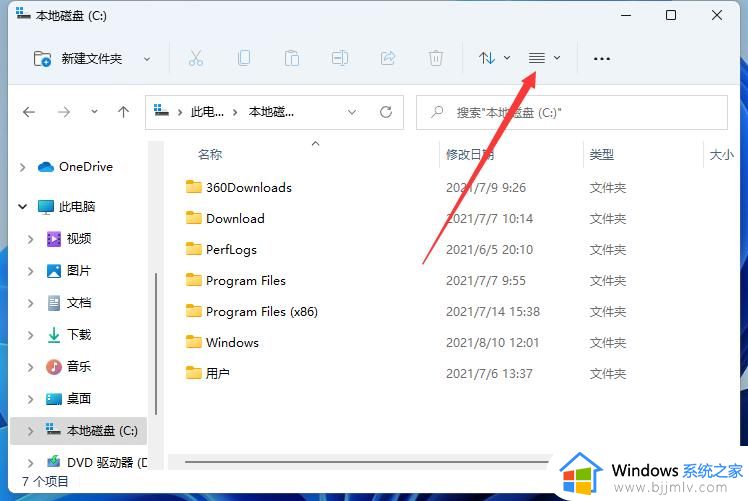748x501 pixels.
Task: Open 文档 in the navigation pane
Action: [x=69, y=303]
